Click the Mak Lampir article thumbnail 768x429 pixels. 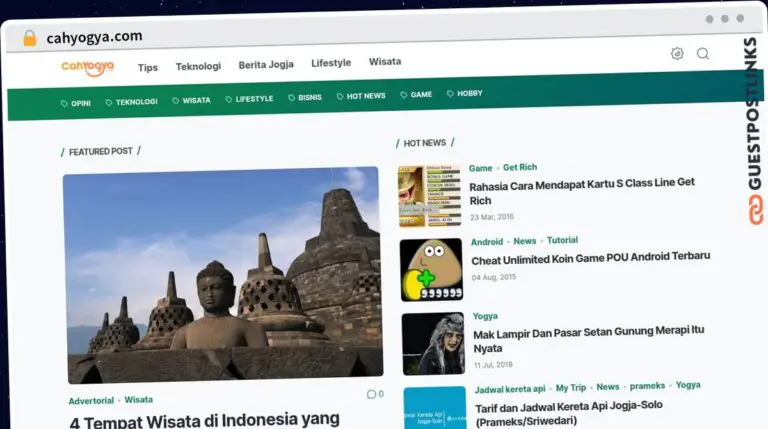click(x=433, y=344)
